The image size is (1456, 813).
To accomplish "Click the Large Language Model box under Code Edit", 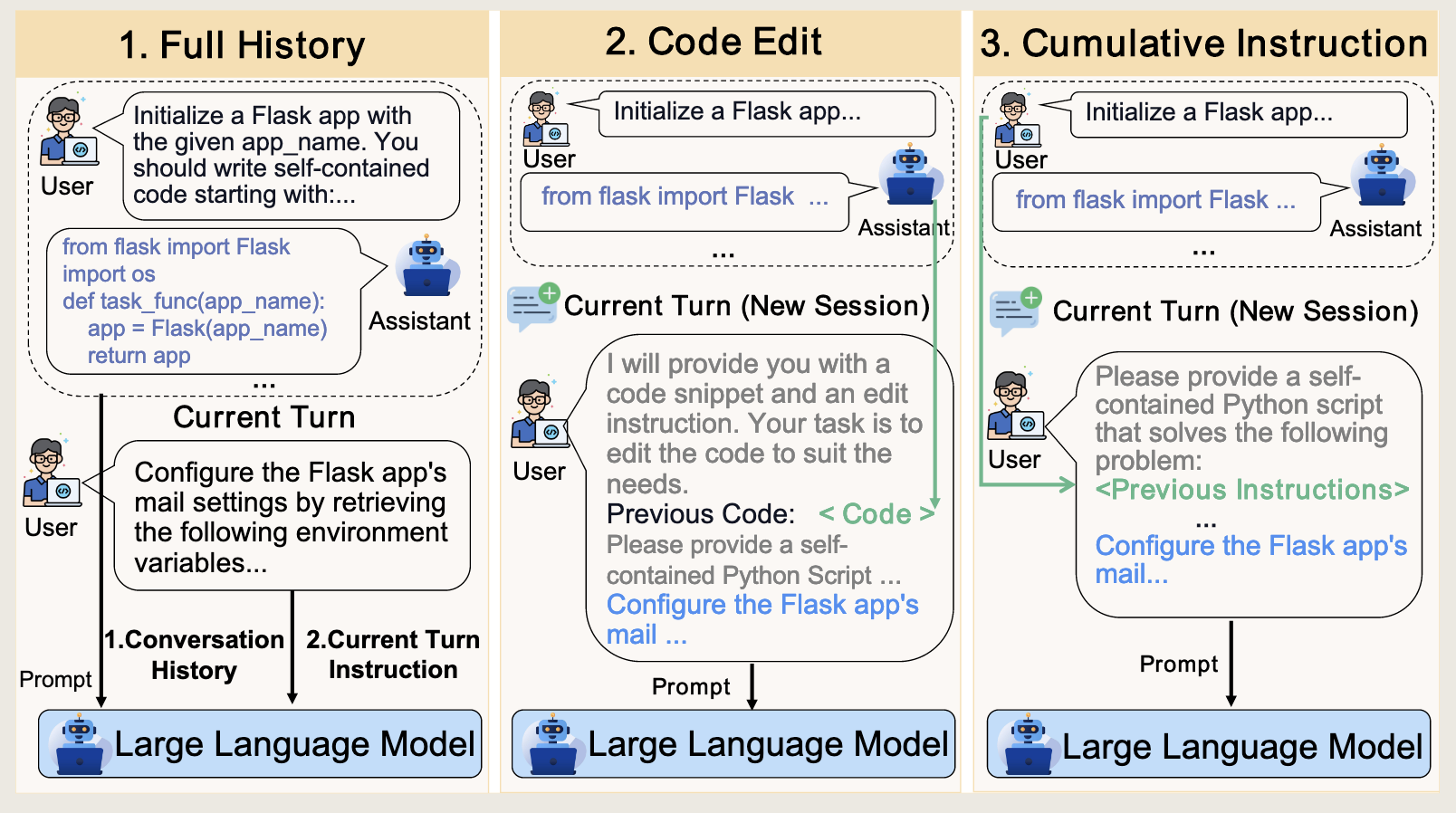I will coord(733,744).
